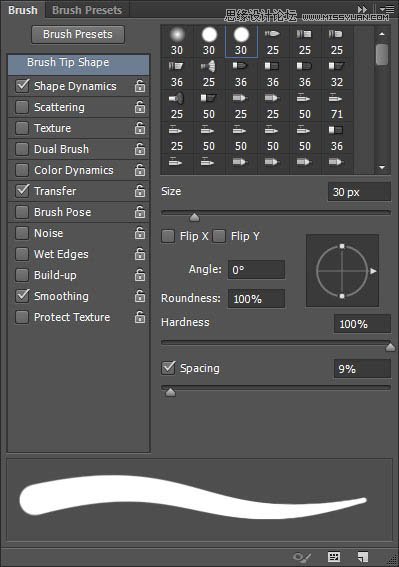Toggle the Wet Edges lock icon
Image resolution: width=399 pixels, height=567 pixels.
pos(140,254)
